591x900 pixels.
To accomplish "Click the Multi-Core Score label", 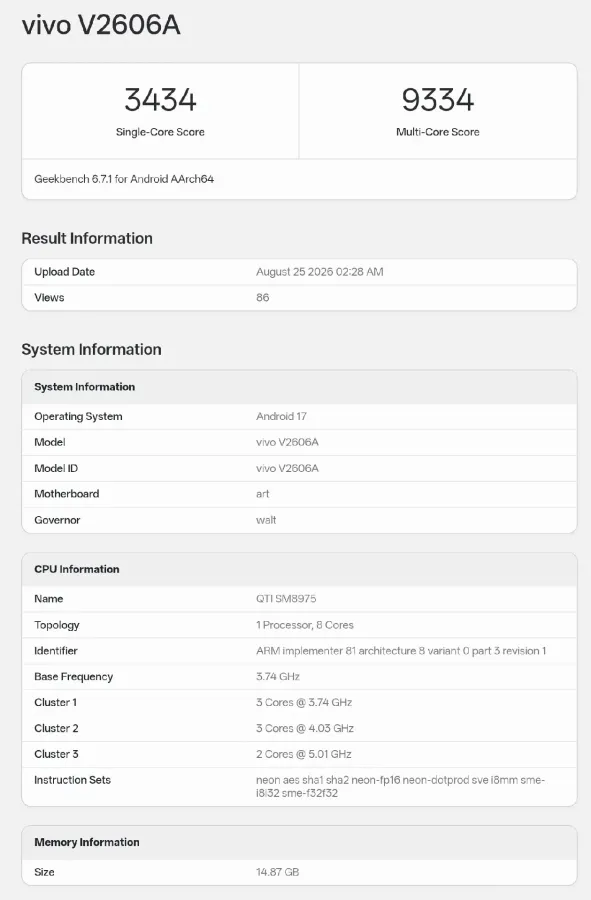I will click(x=438, y=132).
